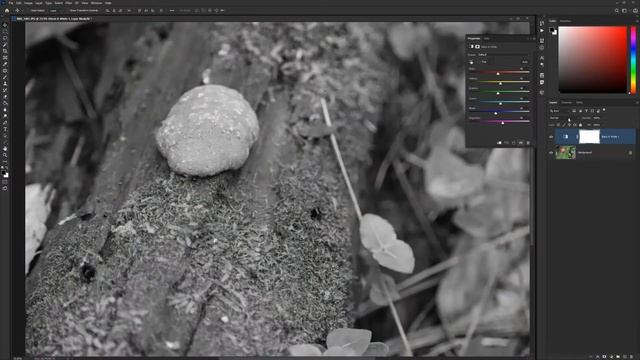Click the Reds slider handle
The width and height of the screenshot is (640, 360).
[498, 73]
